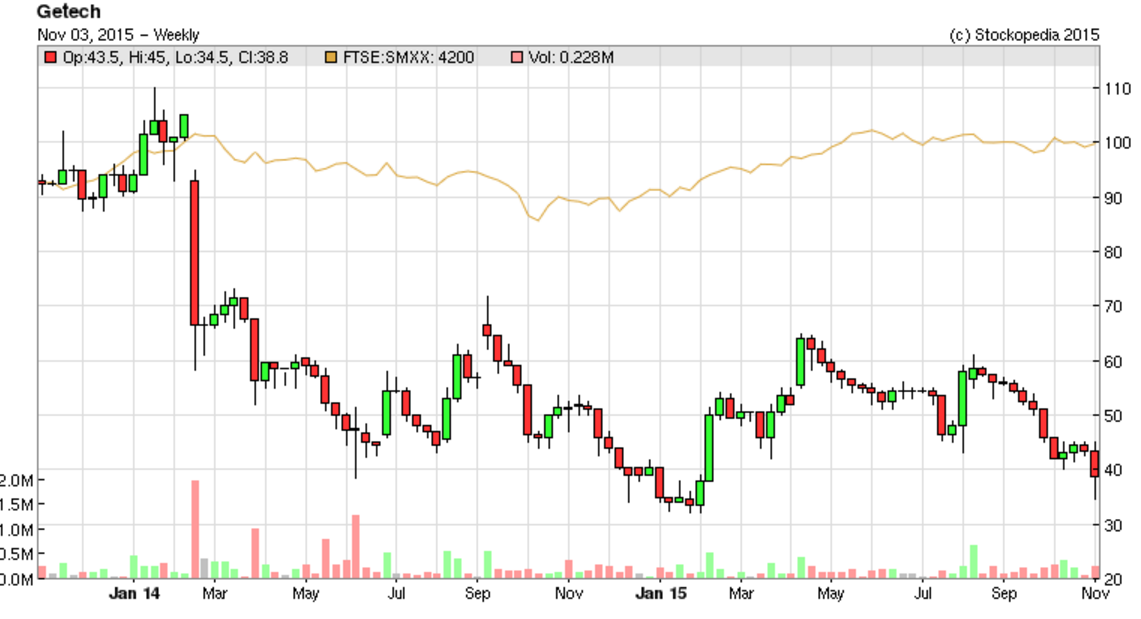Click the 110 price axis label
The width and height of the screenshot is (1141, 619).
click(1116, 89)
